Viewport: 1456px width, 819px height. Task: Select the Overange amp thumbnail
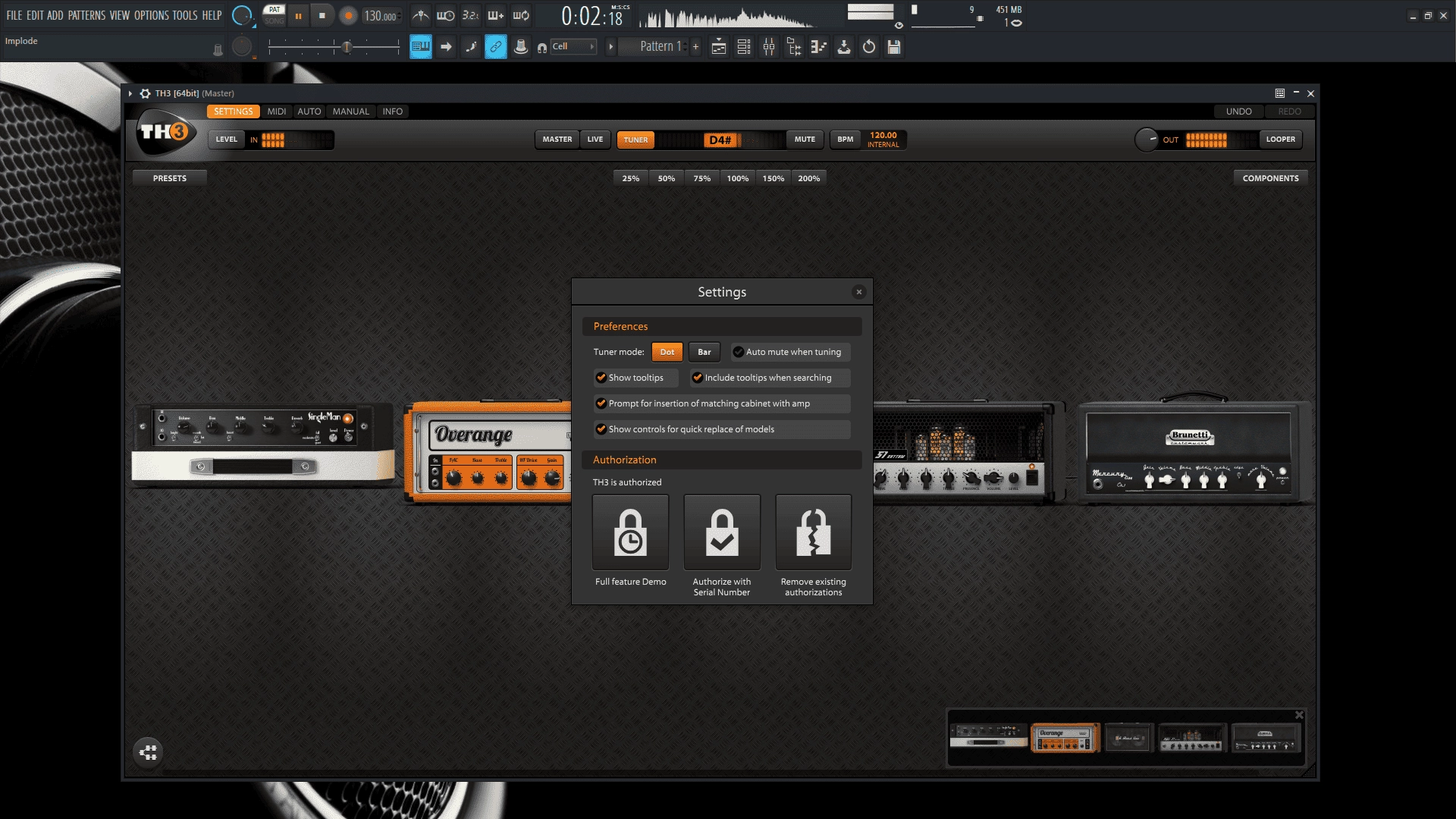pos(1065,738)
